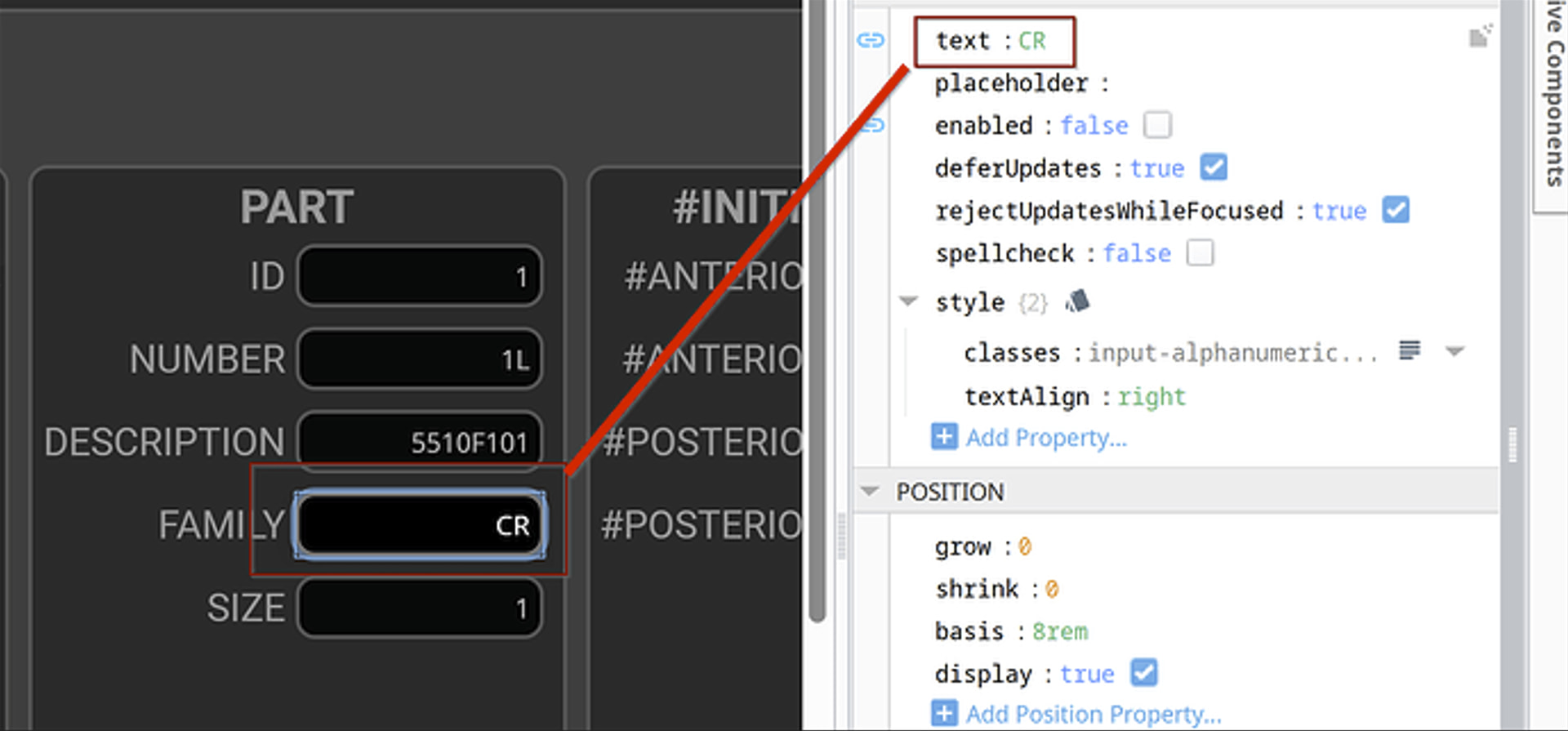The width and height of the screenshot is (1568, 731).
Task: Click the SIZE label
Action: (x=246, y=608)
